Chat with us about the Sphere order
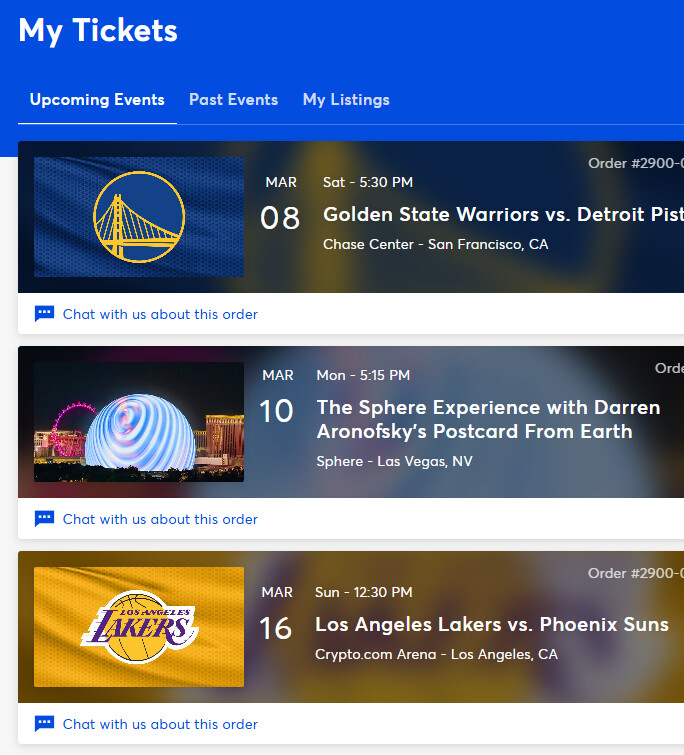 click(160, 519)
